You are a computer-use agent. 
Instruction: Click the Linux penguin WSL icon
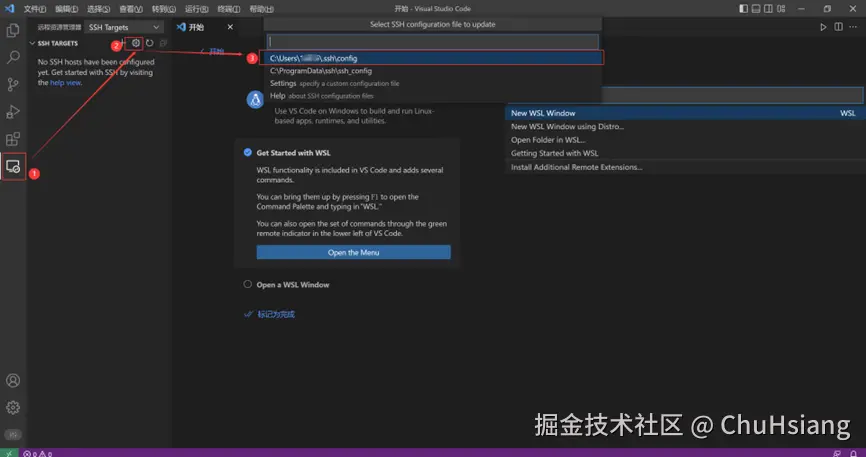(x=255, y=99)
